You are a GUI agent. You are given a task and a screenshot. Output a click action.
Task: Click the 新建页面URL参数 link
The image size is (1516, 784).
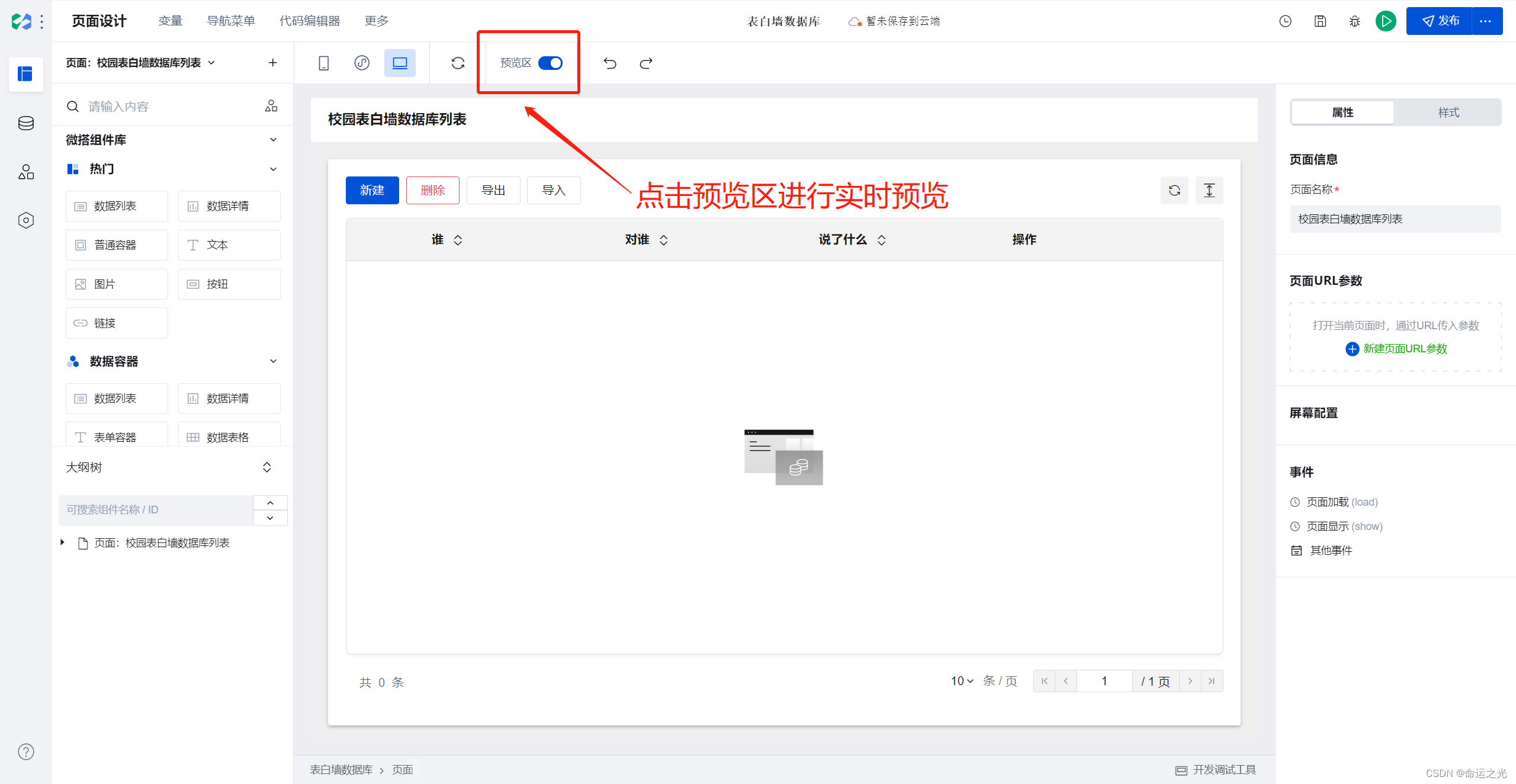(1404, 349)
